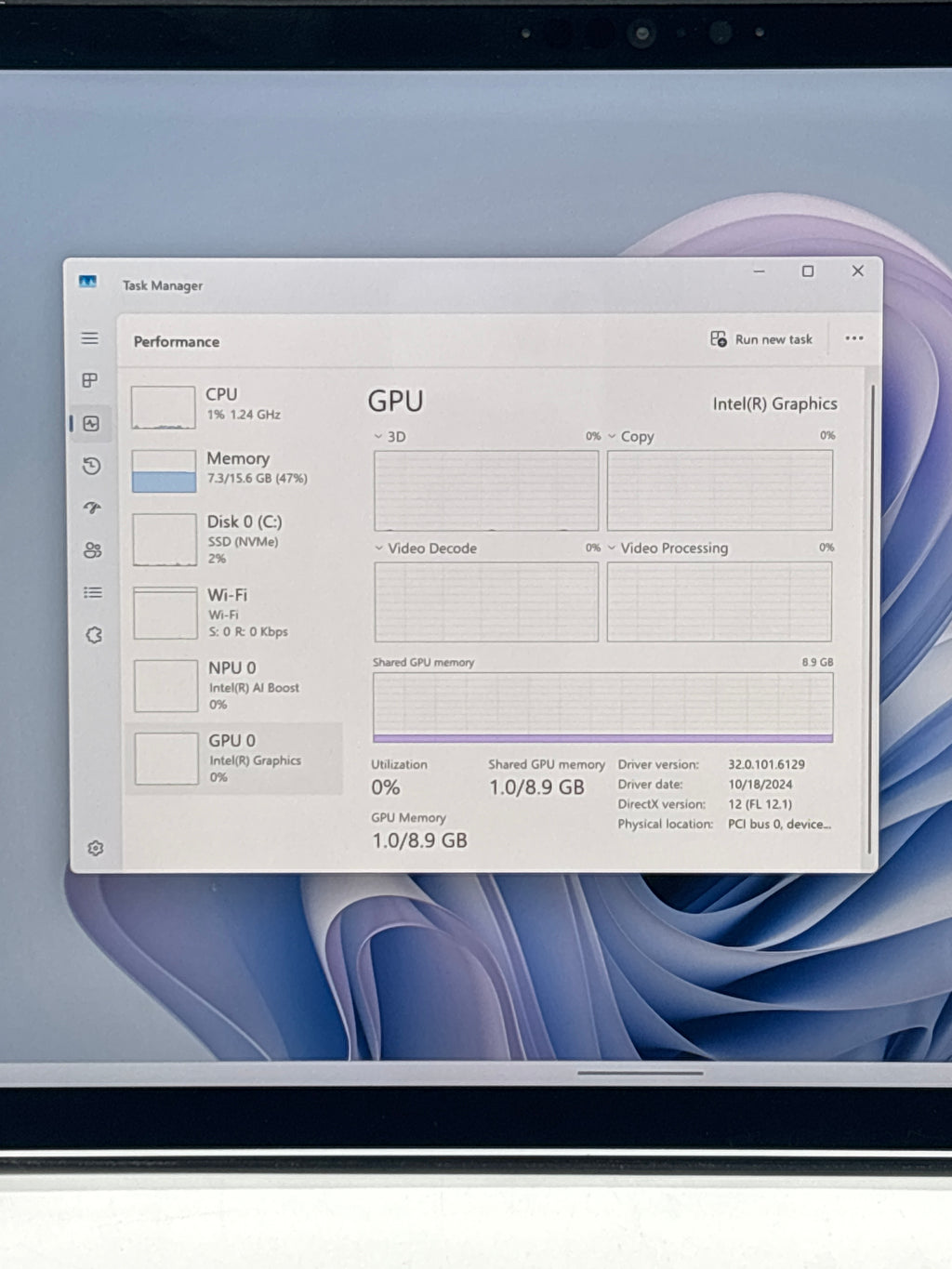The image size is (952, 1269).
Task: Open the Video Processing engine dropdown
Action: pyautogui.click(x=612, y=548)
